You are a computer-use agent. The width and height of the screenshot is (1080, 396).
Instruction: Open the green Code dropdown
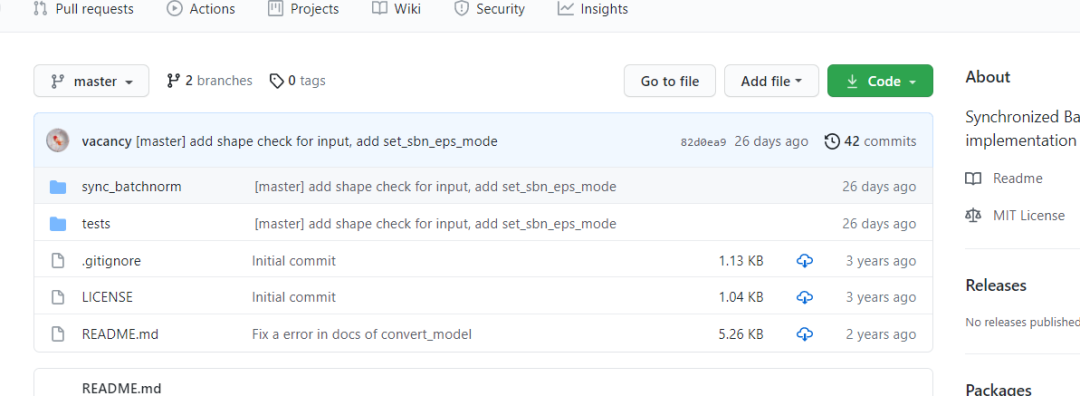click(880, 81)
